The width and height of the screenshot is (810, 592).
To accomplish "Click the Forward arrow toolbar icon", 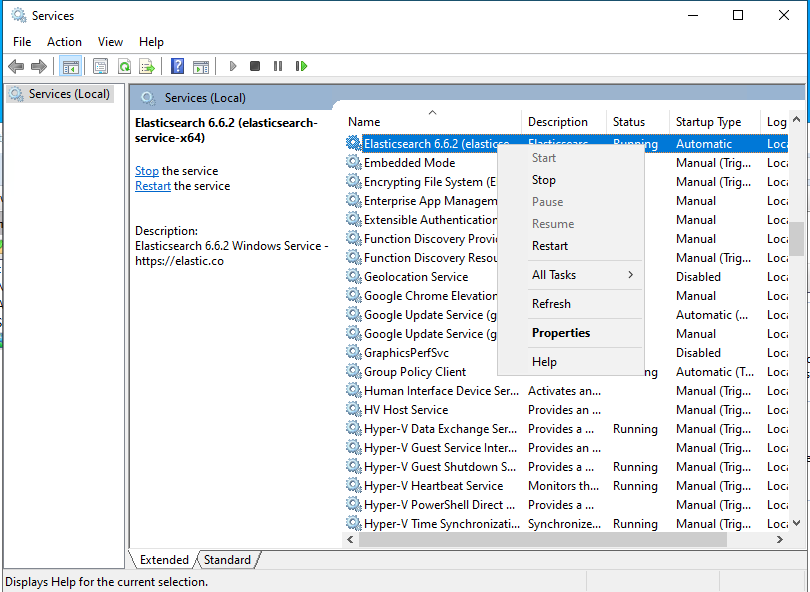I will click(39, 66).
